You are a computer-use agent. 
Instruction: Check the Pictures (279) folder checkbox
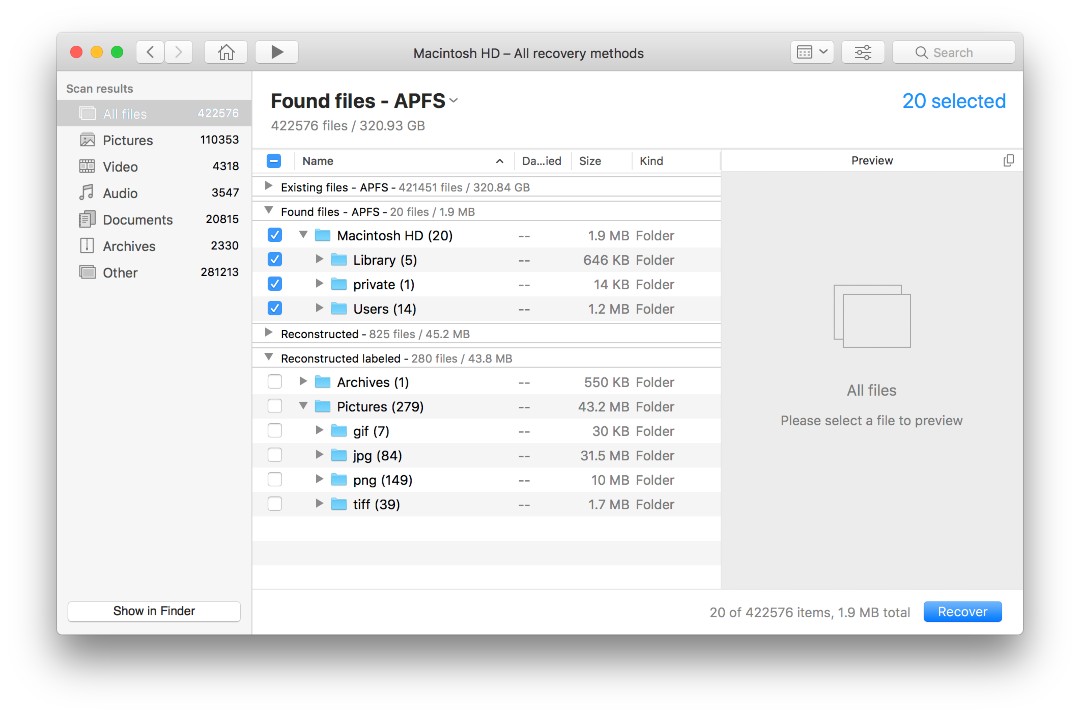click(275, 406)
